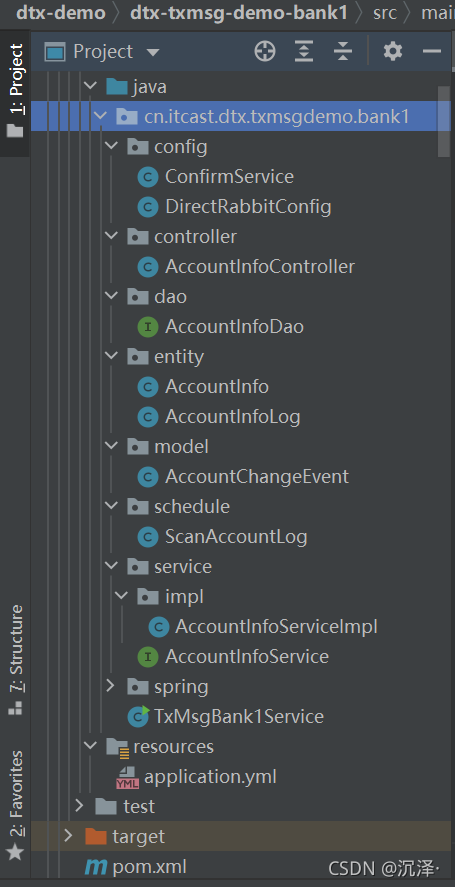Click the Project tree vertical scrollbar
This screenshot has width=455, height=887.
[444, 122]
